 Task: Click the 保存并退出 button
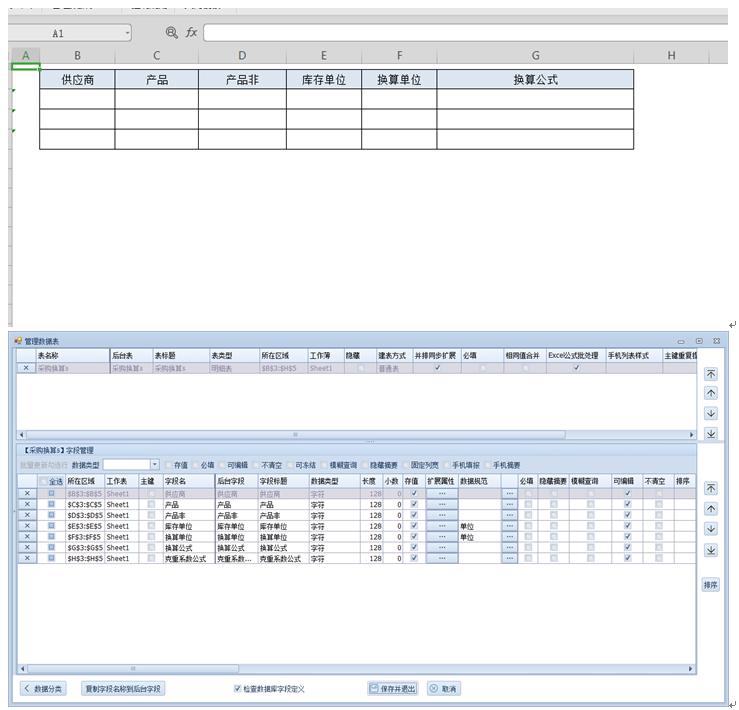coord(392,689)
